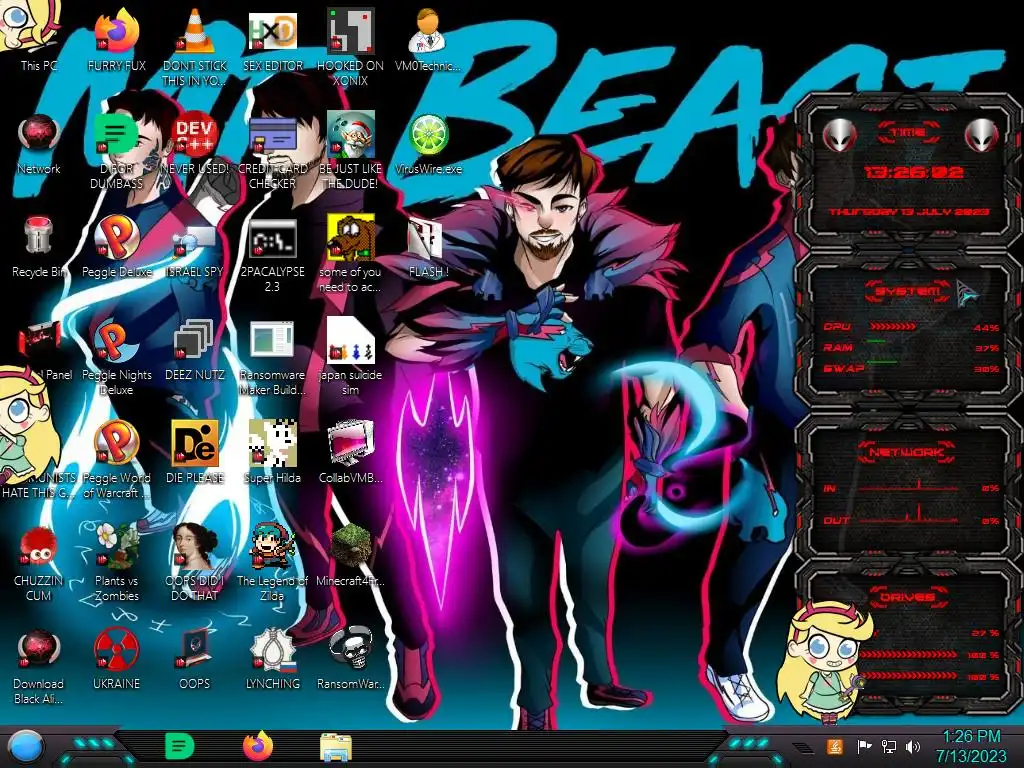Click the Start orb on taskbar
This screenshot has height=768, width=1024.
click(25, 747)
